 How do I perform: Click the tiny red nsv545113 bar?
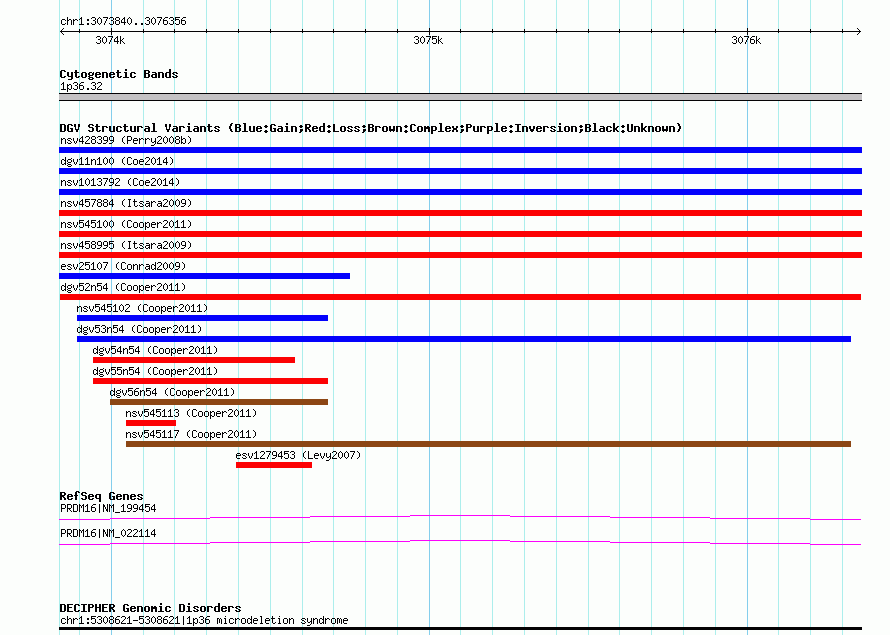pos(151,423)
